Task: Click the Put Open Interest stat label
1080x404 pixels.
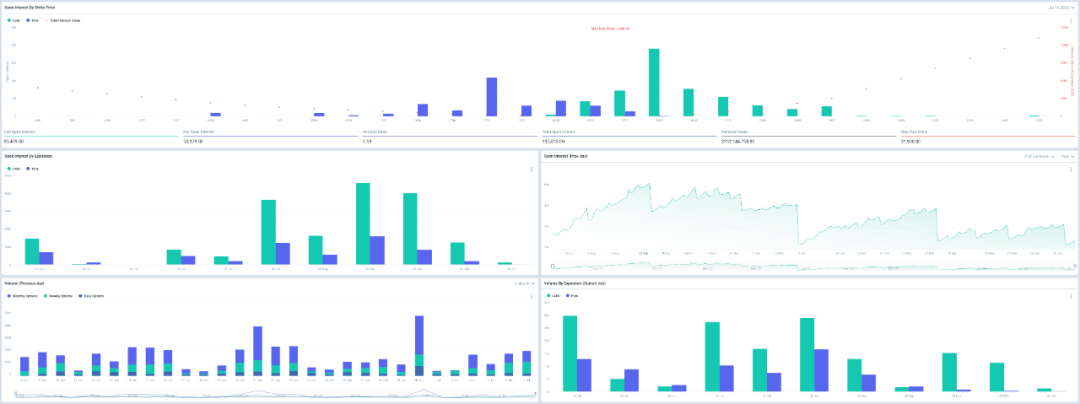Action: 198,131
